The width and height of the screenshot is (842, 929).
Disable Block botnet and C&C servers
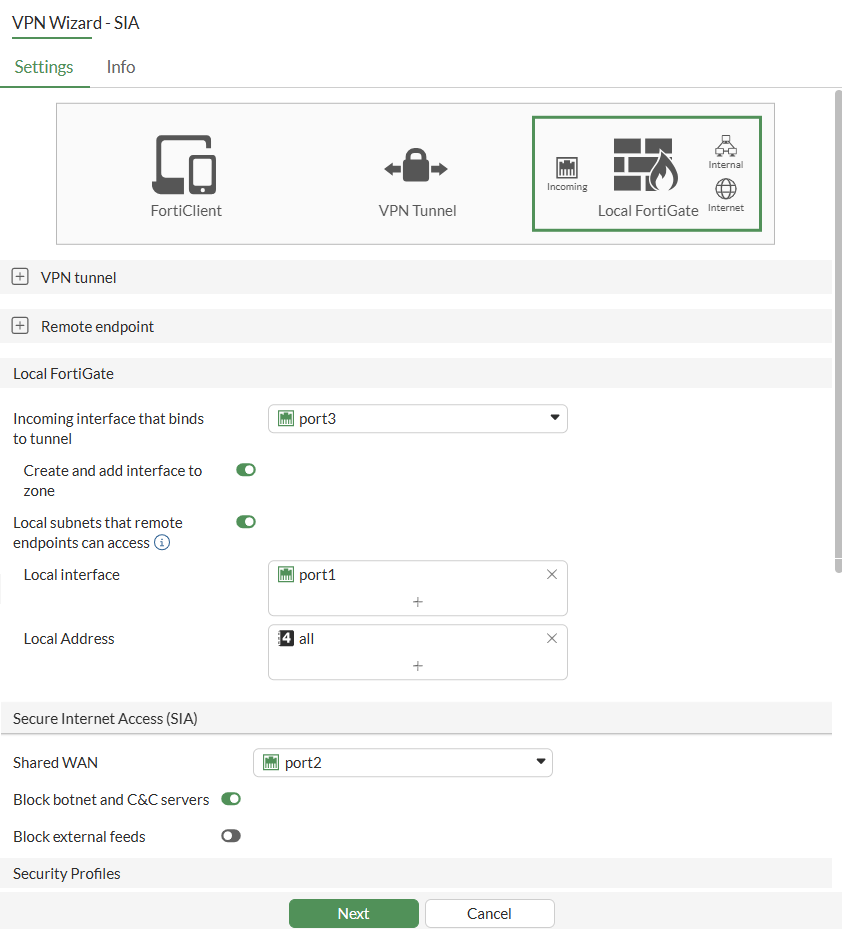230,799
